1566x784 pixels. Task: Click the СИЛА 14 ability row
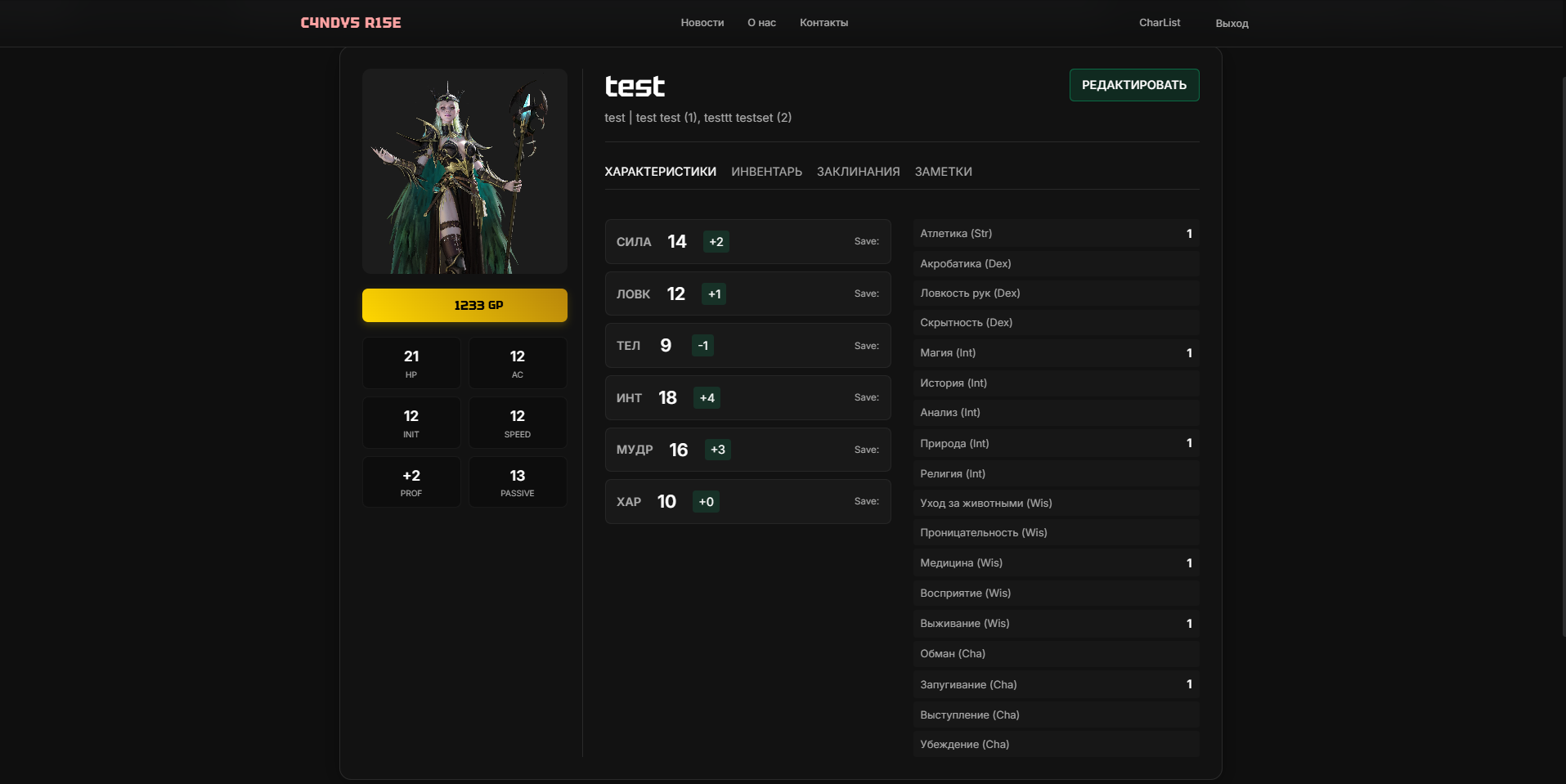(x=747, y=241)
